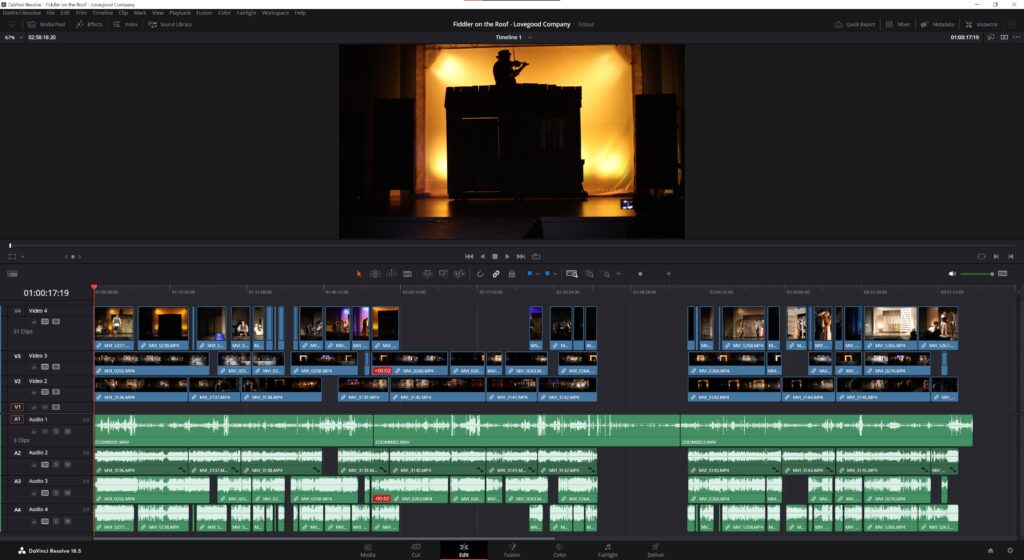This screenshot has height=560, width=1024.
Task: Toggle the clip linking chain icon
Action: 496,273
